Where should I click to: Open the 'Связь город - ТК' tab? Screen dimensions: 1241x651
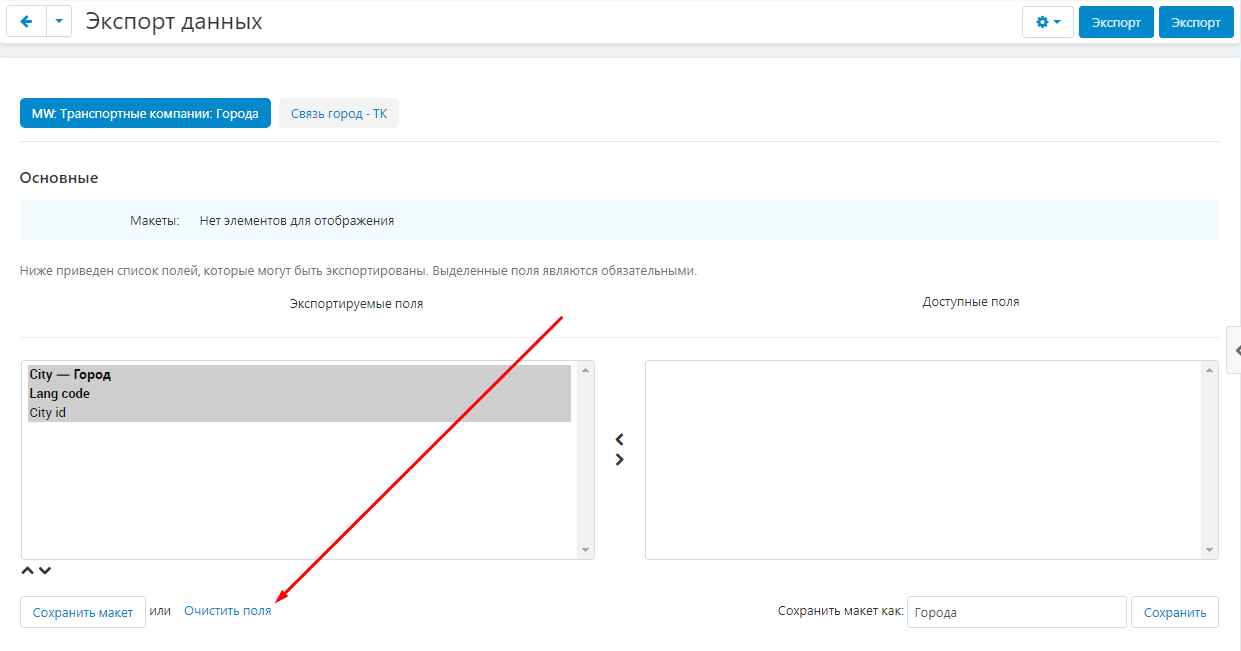pyautogui.click(x=338, y=114)
